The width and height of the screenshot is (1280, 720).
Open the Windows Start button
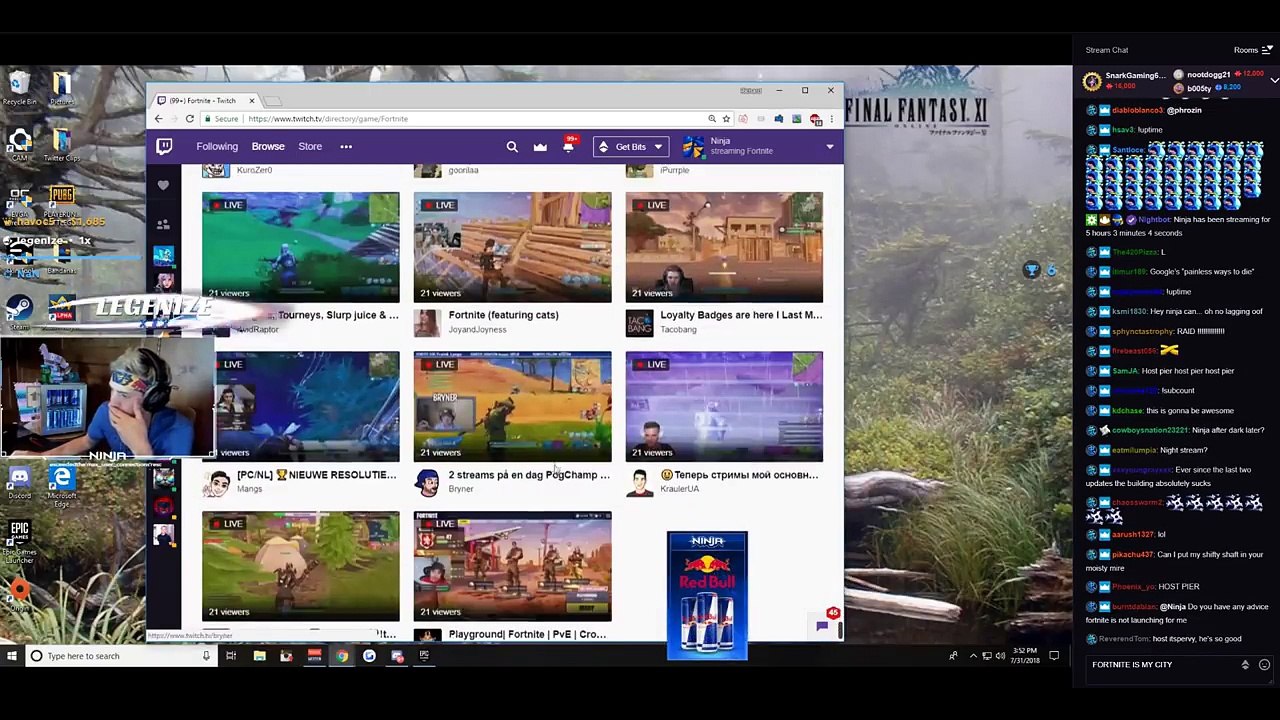tap(12, 656)
